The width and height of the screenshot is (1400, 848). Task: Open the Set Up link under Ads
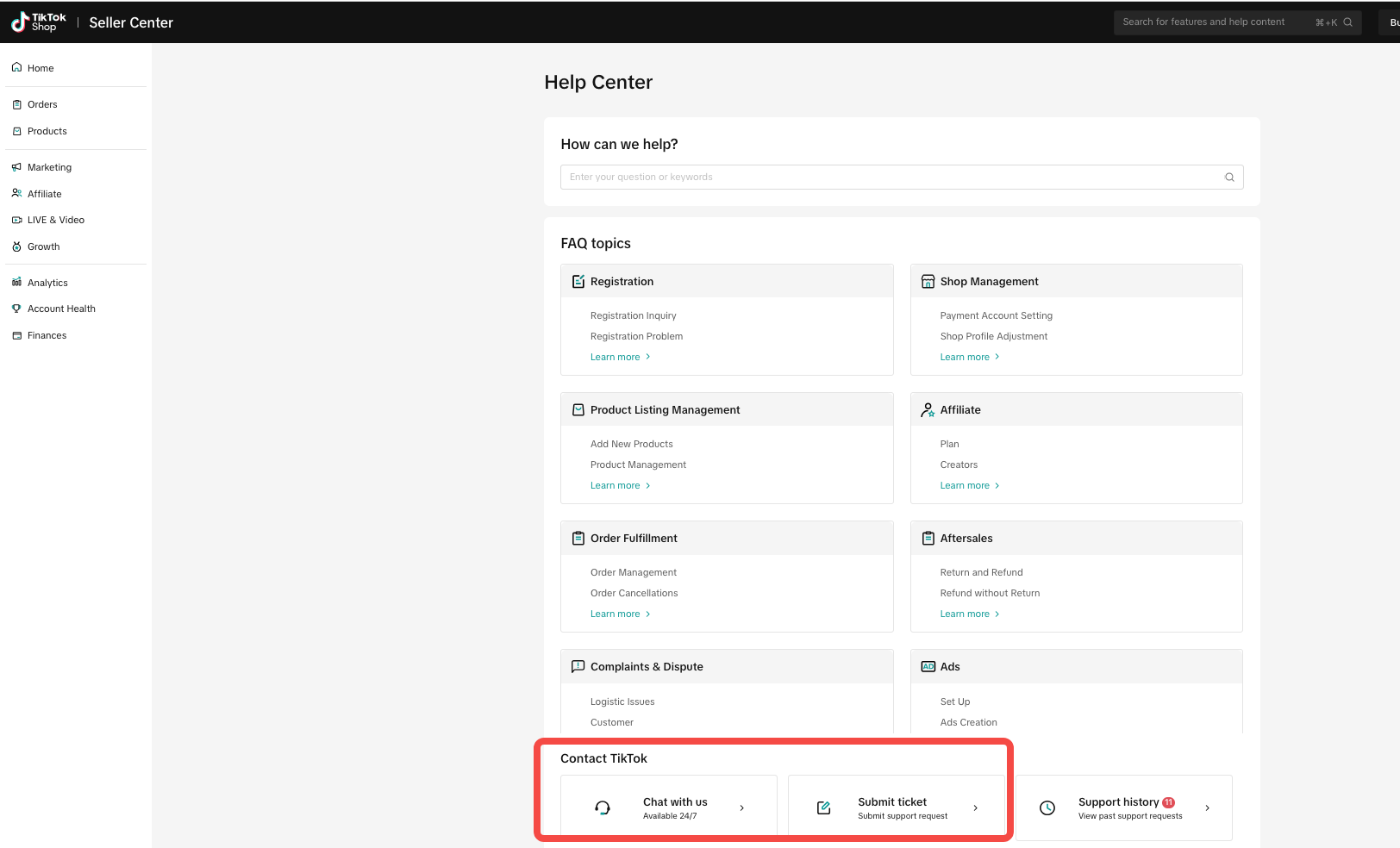pyautogui.click(x=955, y=702)
